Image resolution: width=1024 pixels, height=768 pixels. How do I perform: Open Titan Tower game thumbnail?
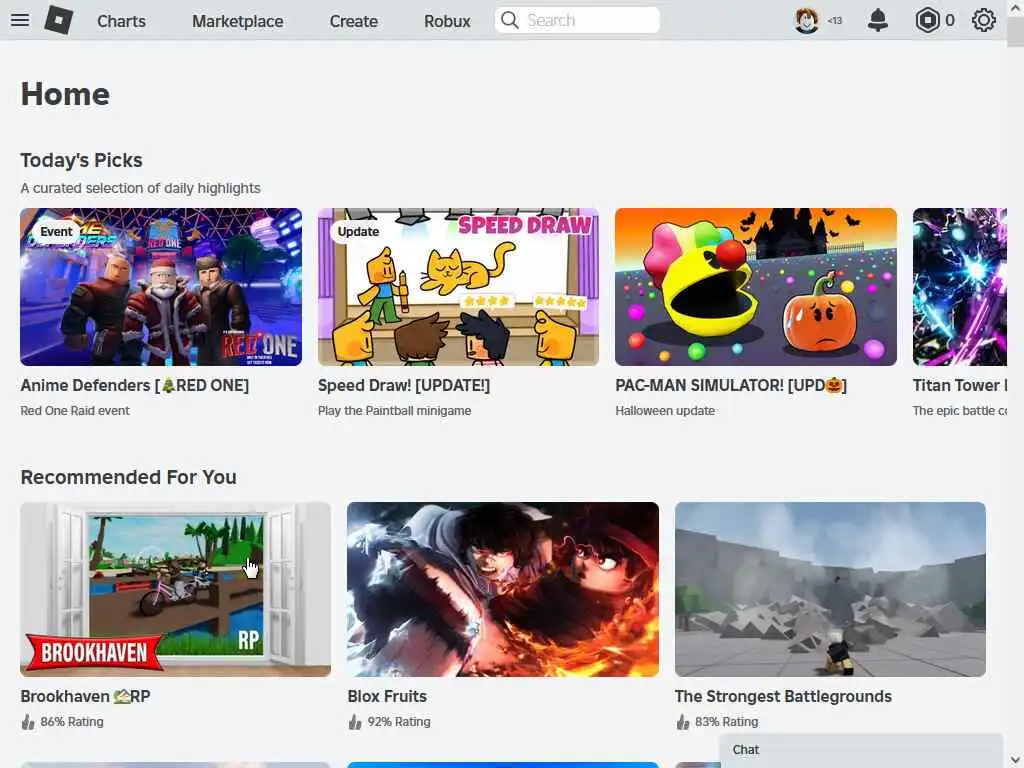960,287
